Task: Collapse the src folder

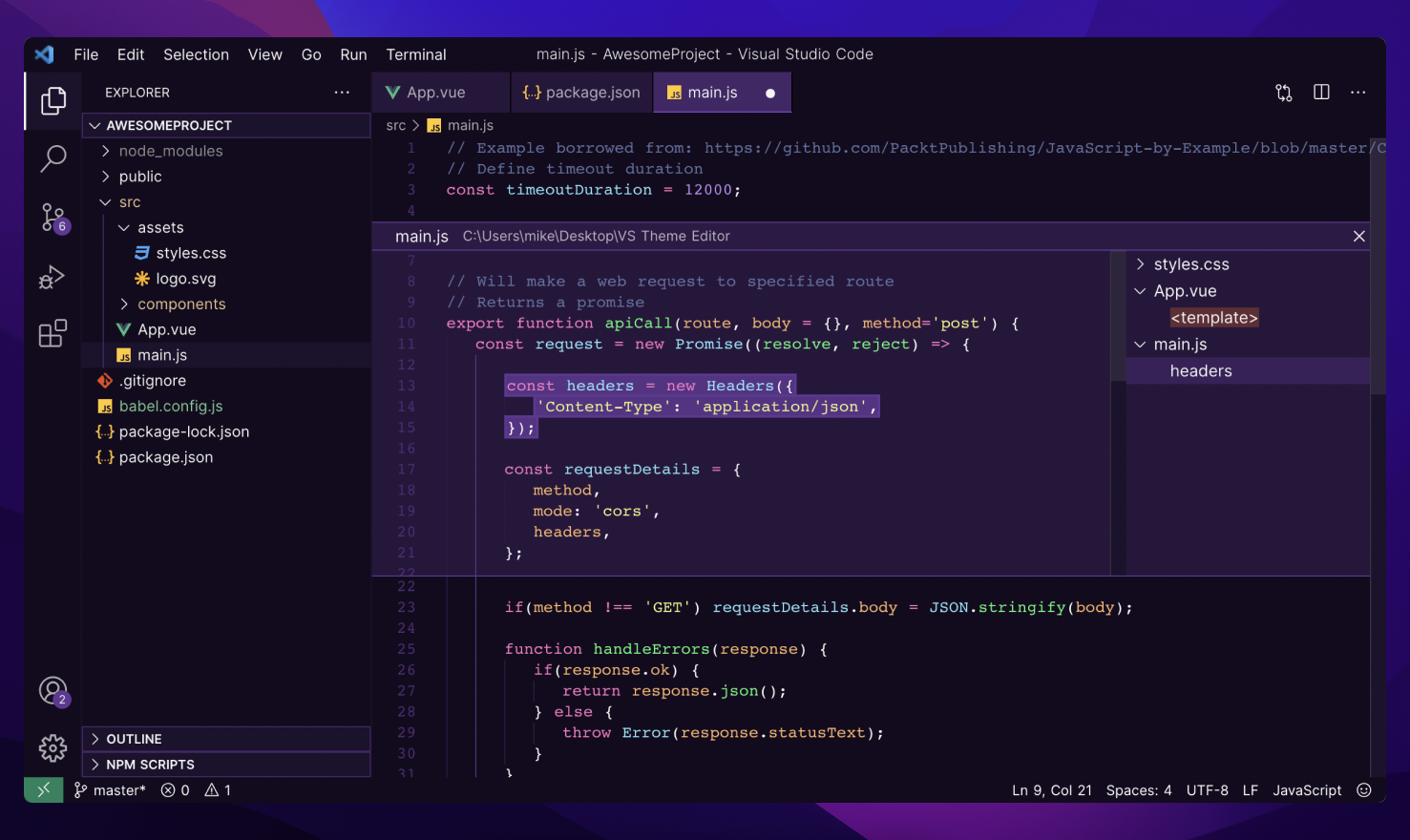Action: click(x=226, y=202)
